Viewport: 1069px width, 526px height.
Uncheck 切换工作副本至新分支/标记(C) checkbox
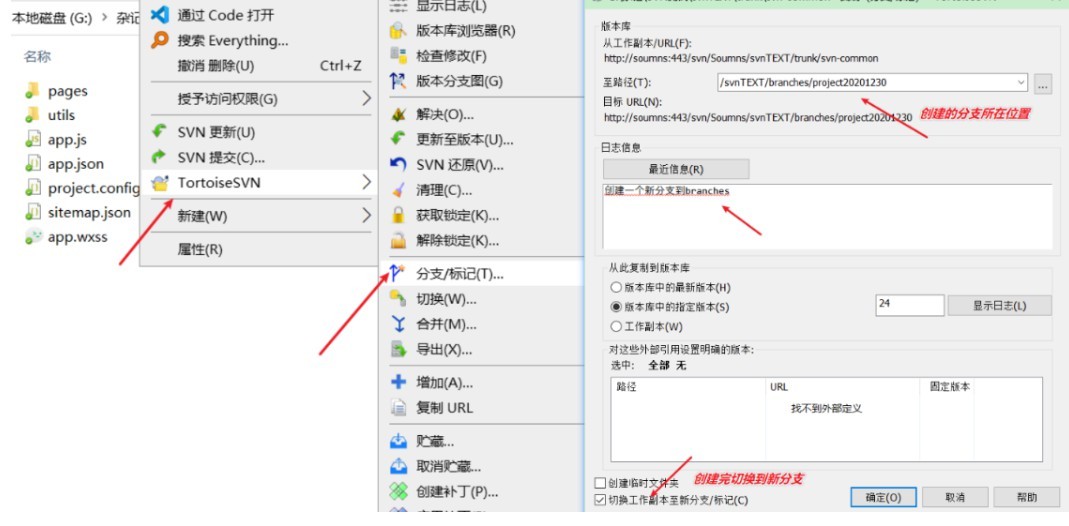(x=600, y=500)
